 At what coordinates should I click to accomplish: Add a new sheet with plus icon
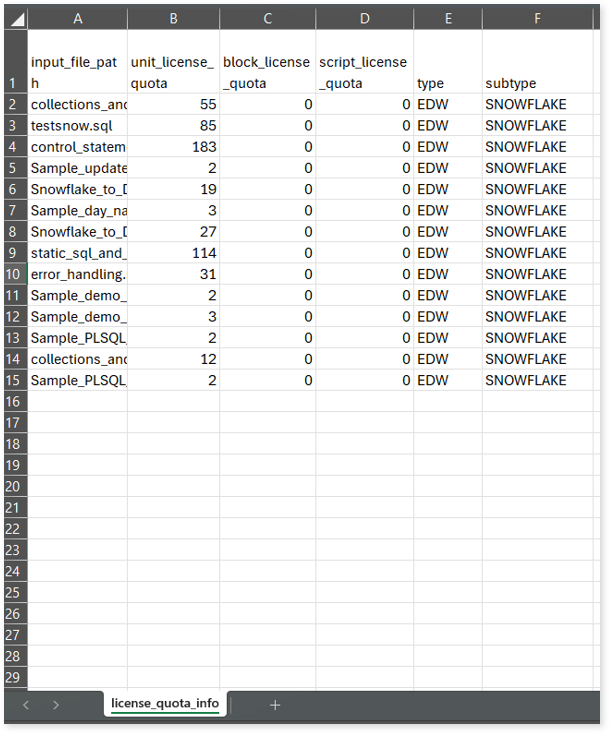coord(275,705)
